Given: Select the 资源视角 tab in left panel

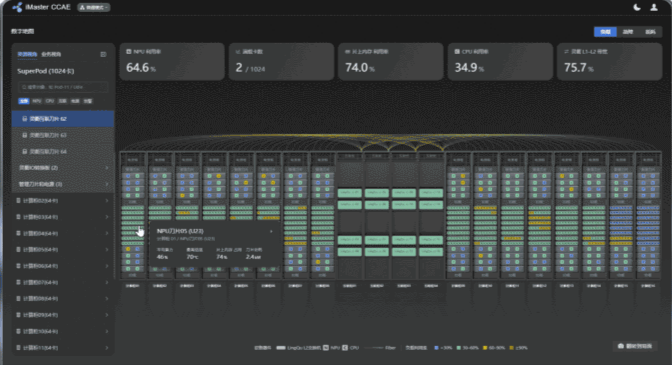Looking at the screenshot, I should (27, 54).
